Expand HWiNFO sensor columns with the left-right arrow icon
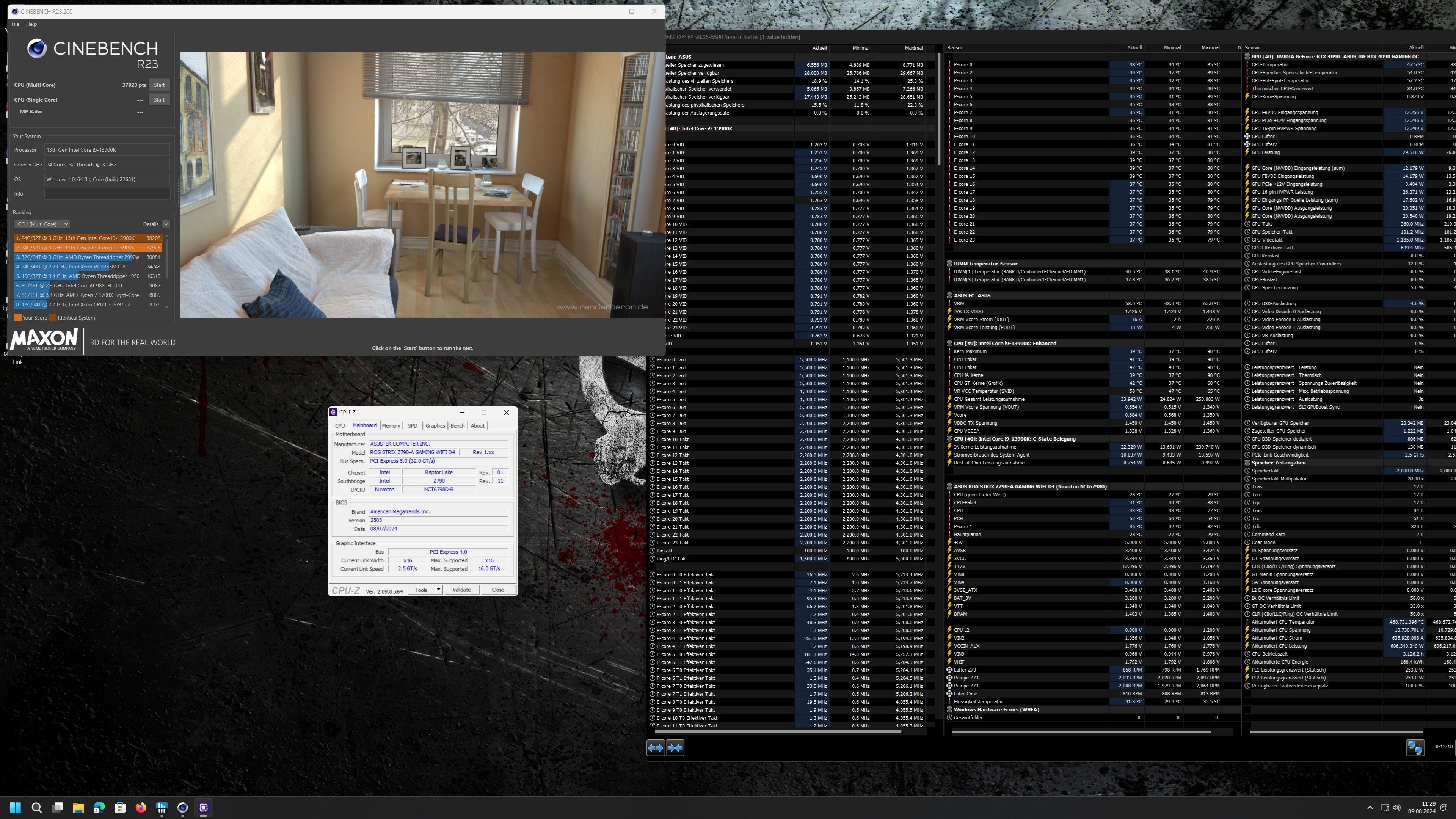Viewport: 1456px width, 819px height. point(655,748)
